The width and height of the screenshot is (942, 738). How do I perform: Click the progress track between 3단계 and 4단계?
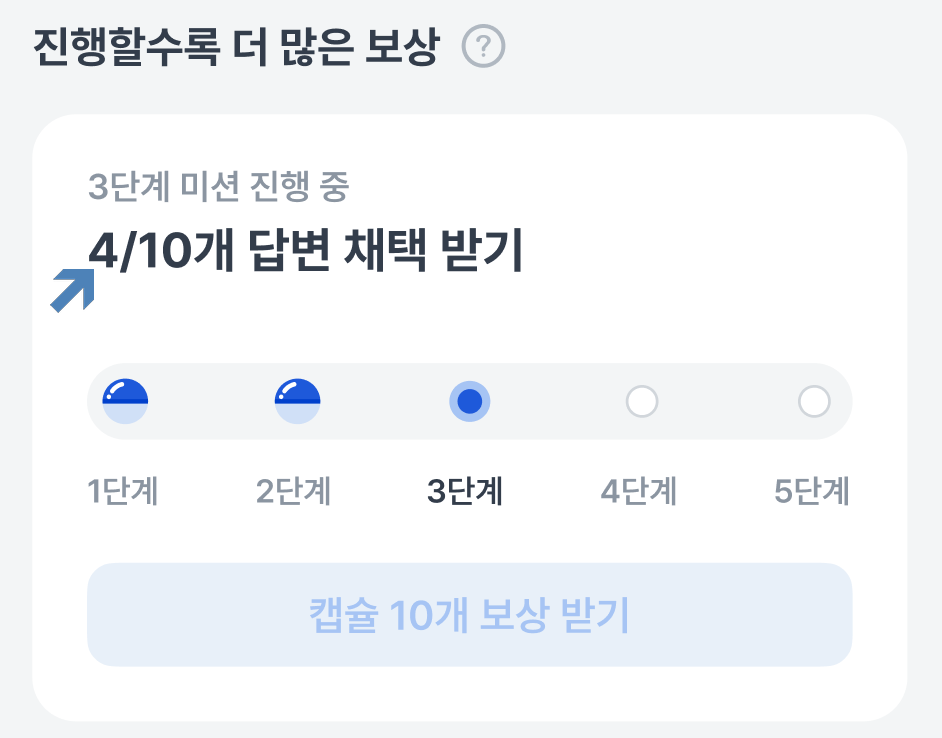pos(556,401)
